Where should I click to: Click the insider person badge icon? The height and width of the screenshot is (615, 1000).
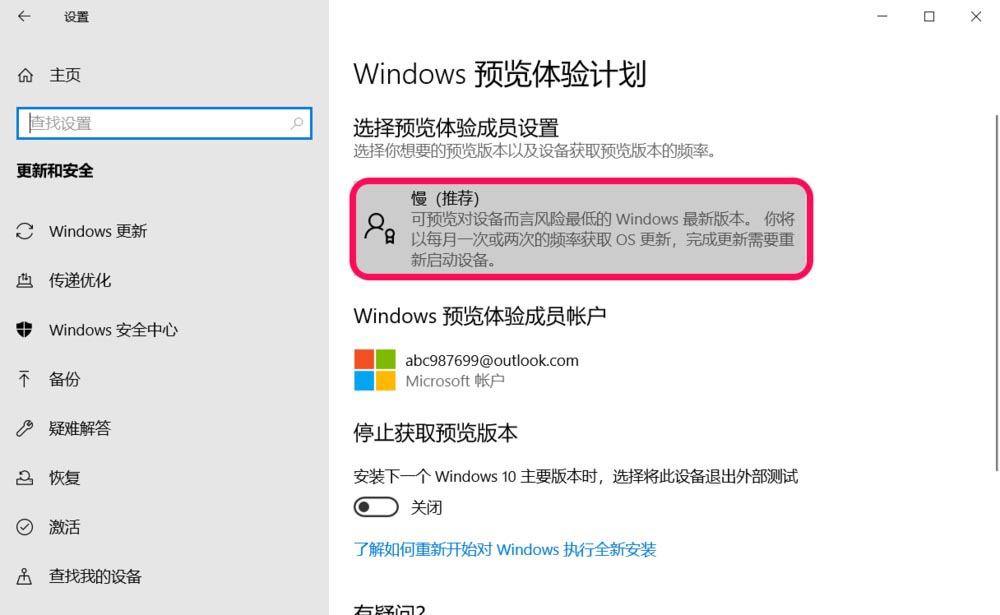click(x=379, y=228)
